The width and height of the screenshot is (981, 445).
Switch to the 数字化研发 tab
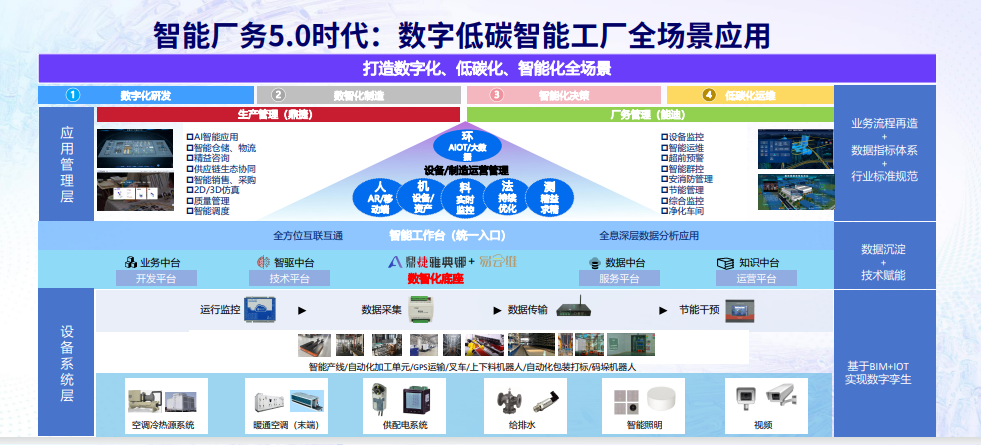(146, 95)
